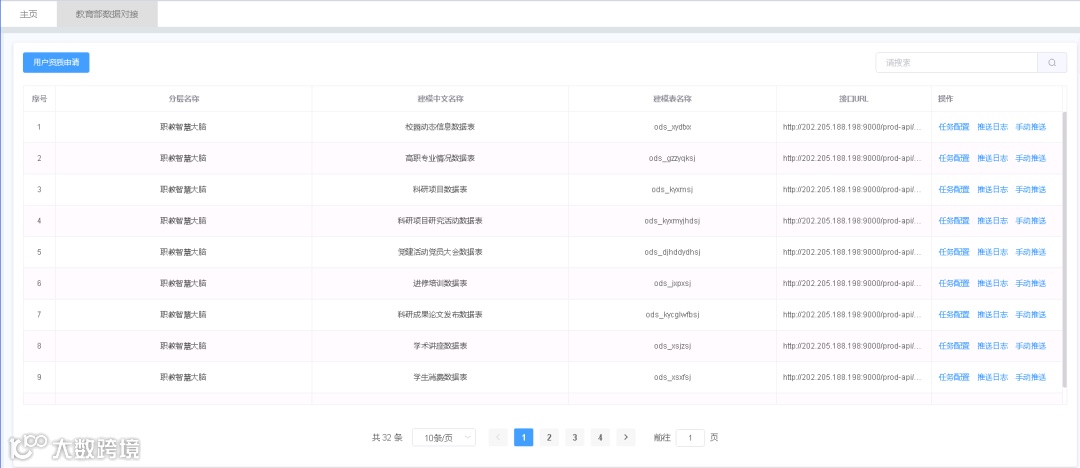Click the ods_kycglwfbsj table name cell
This screenshot has width=1080, height=468.
tap(672, 315)
